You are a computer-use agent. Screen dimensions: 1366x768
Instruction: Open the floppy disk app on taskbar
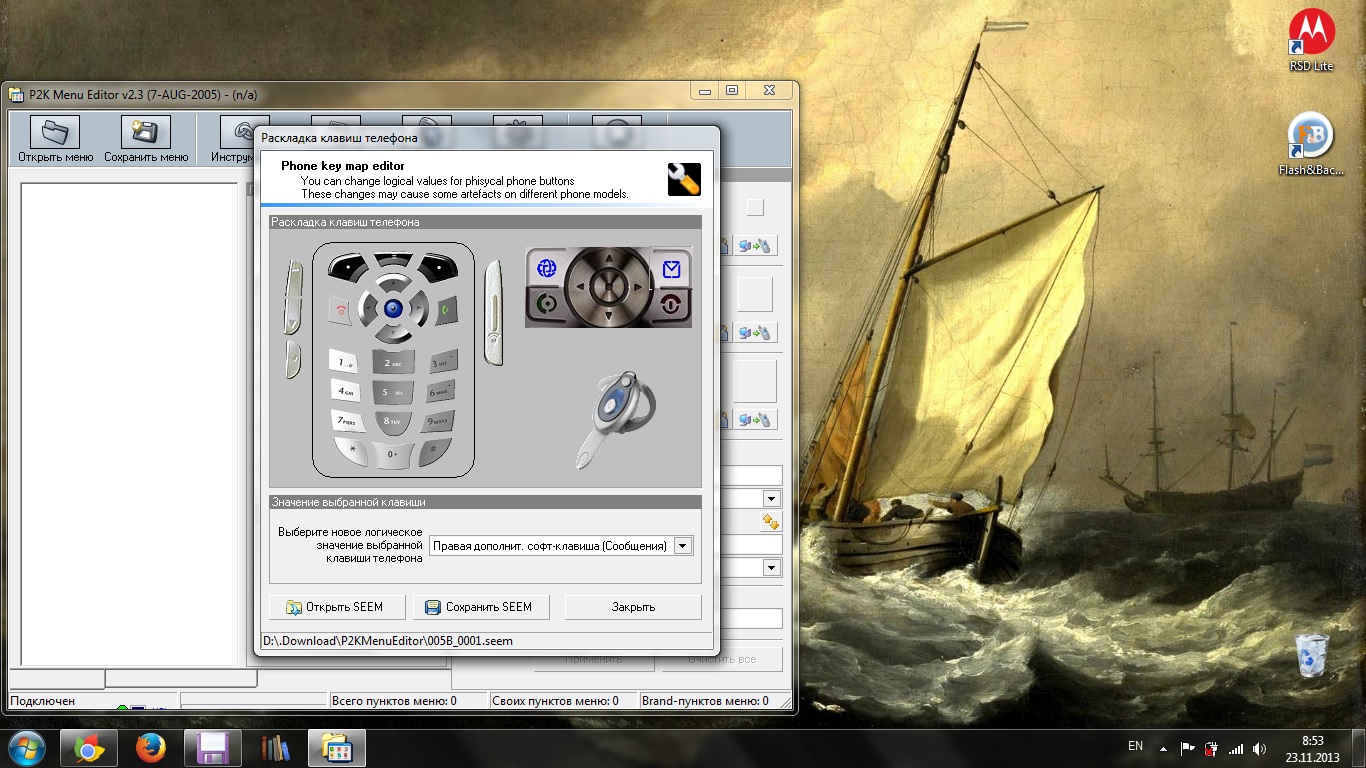(212, 748)
